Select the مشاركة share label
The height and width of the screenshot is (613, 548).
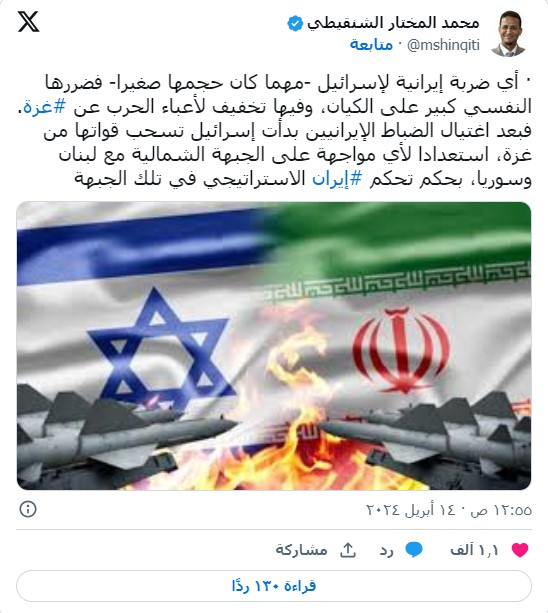[x=301, y=550]
